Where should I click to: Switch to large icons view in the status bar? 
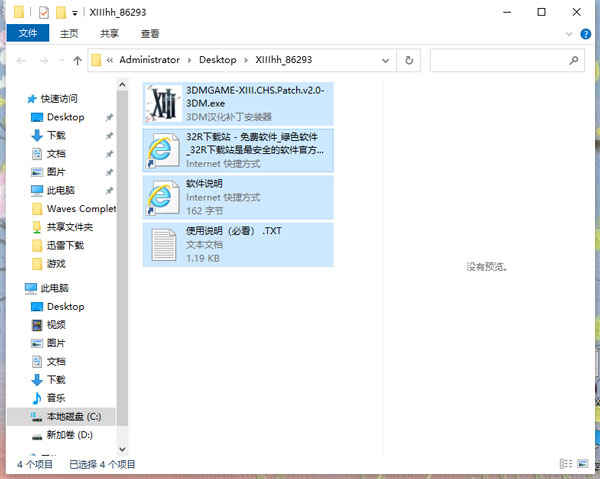pos(582,463)
